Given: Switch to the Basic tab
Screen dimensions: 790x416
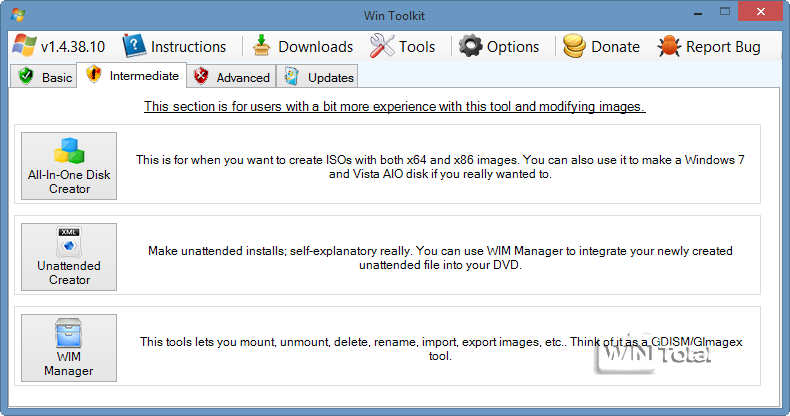Looking at the screenshot, I should click(43, 77).
